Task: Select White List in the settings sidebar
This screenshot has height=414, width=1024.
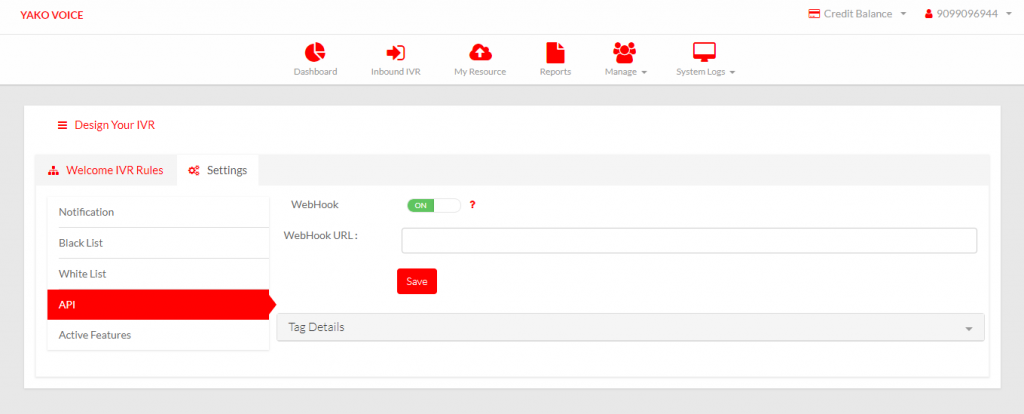Action: point(158,274)
